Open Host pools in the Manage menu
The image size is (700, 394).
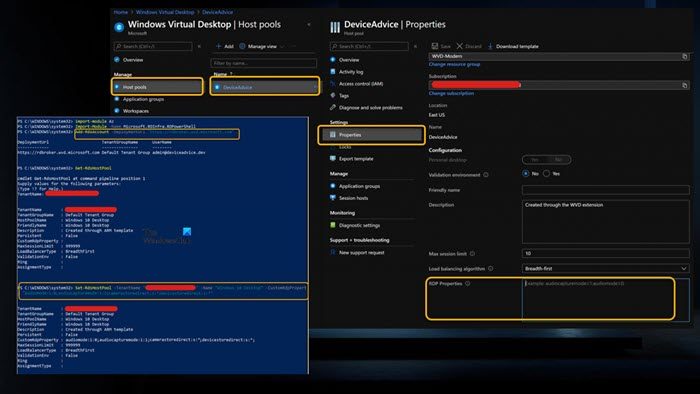(x=158, y=87)
